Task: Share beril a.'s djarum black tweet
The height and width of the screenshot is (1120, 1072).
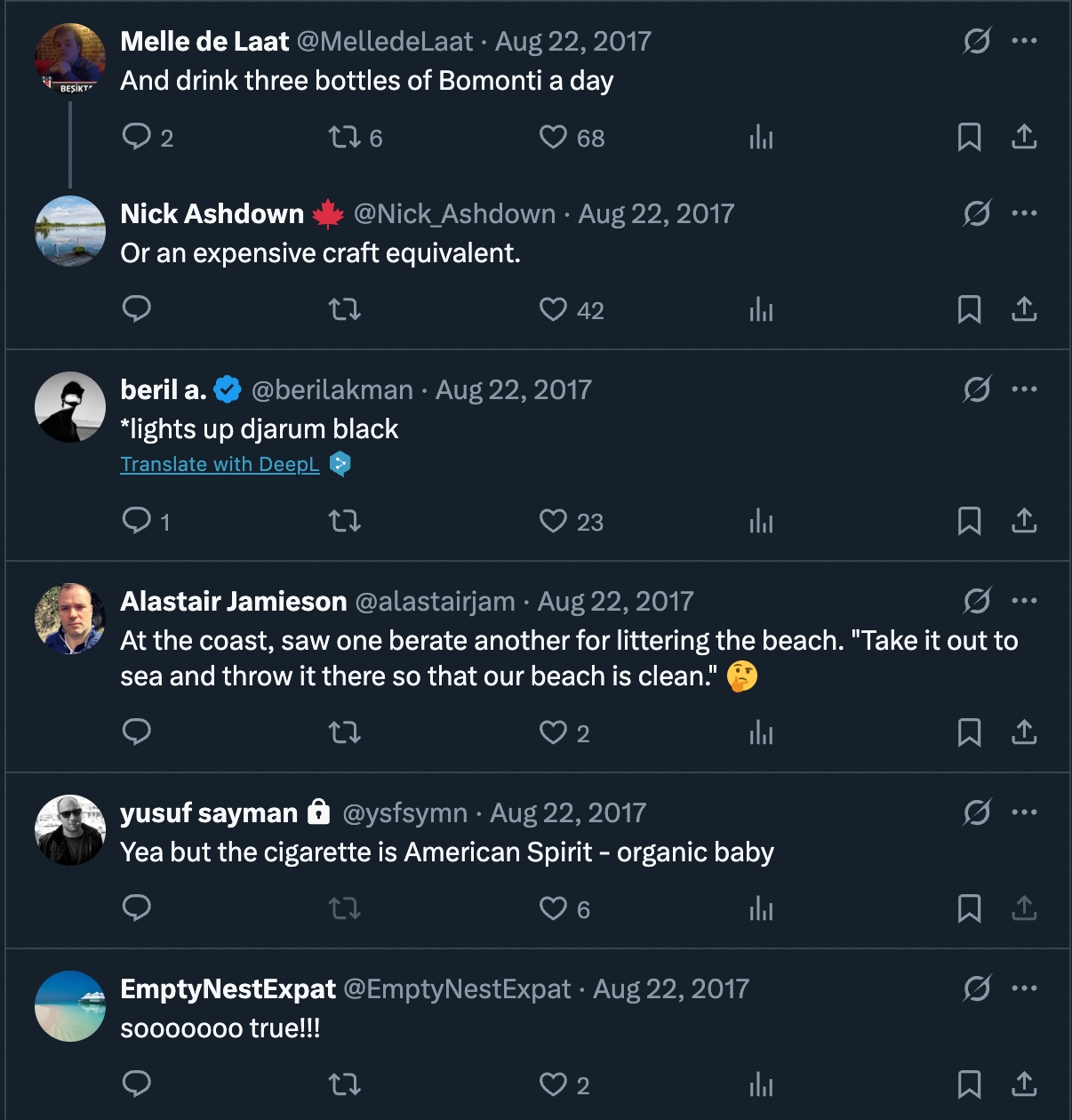Action: point(1024,521)
